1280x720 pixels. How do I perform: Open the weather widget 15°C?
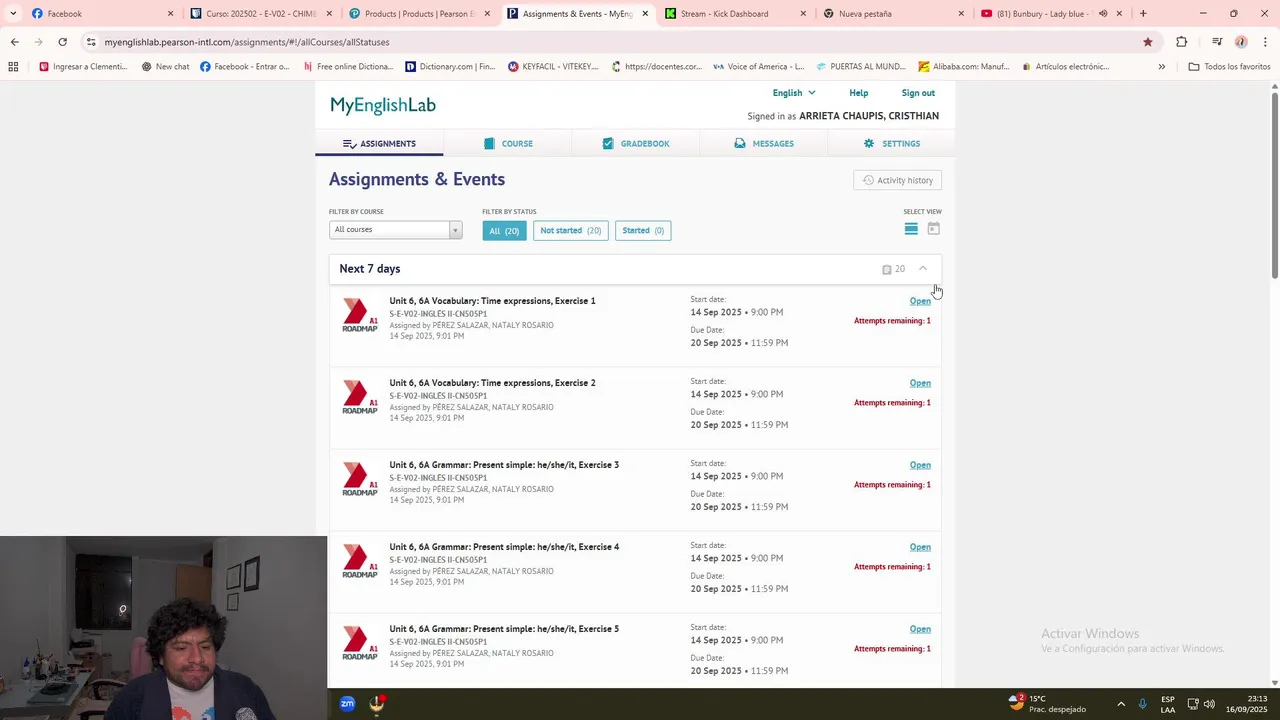point(1046,704)
